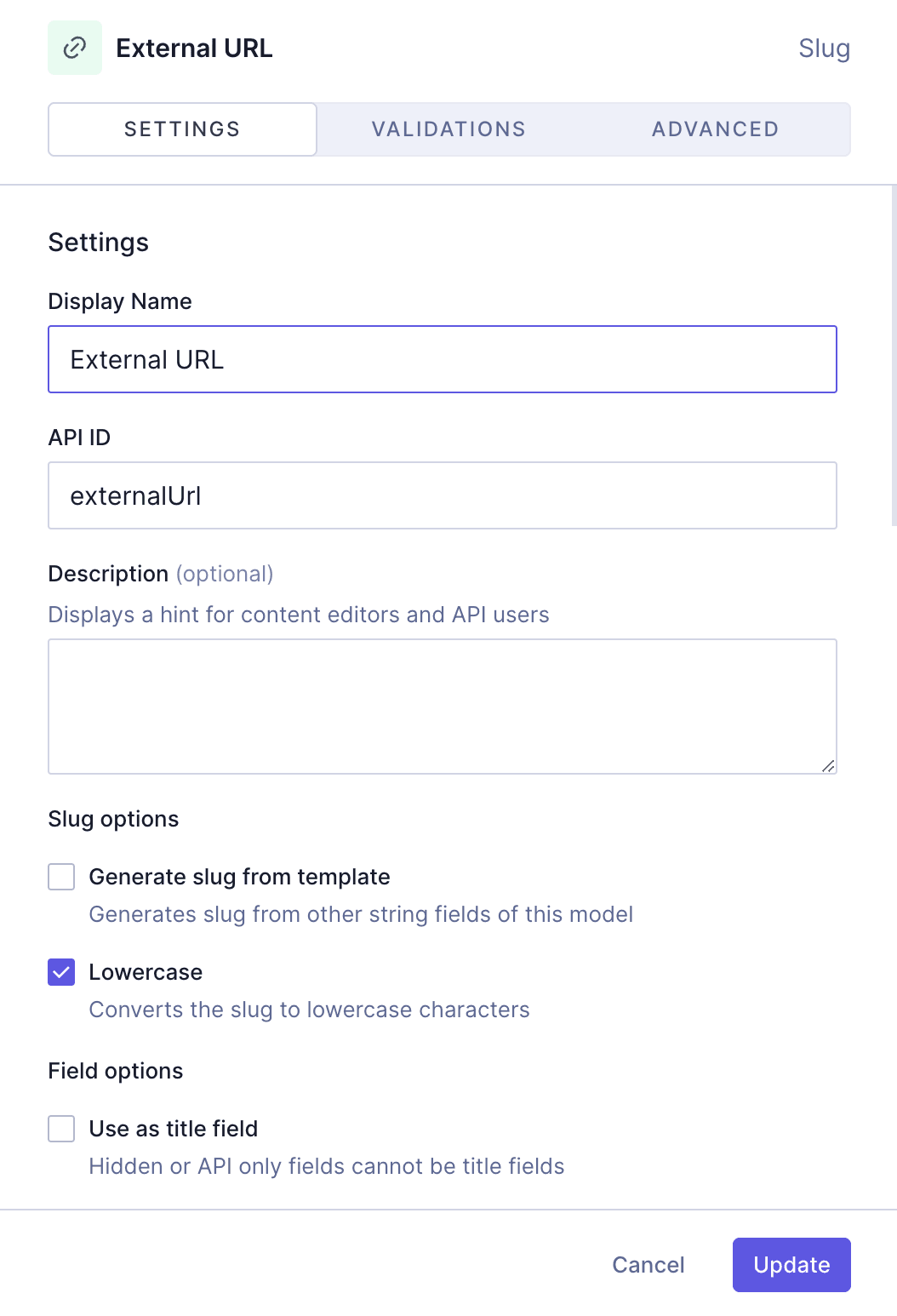The height and width of the screenshot is (1316, 897).
Task: Enable Use as title field
Action: pos(60,1129)
